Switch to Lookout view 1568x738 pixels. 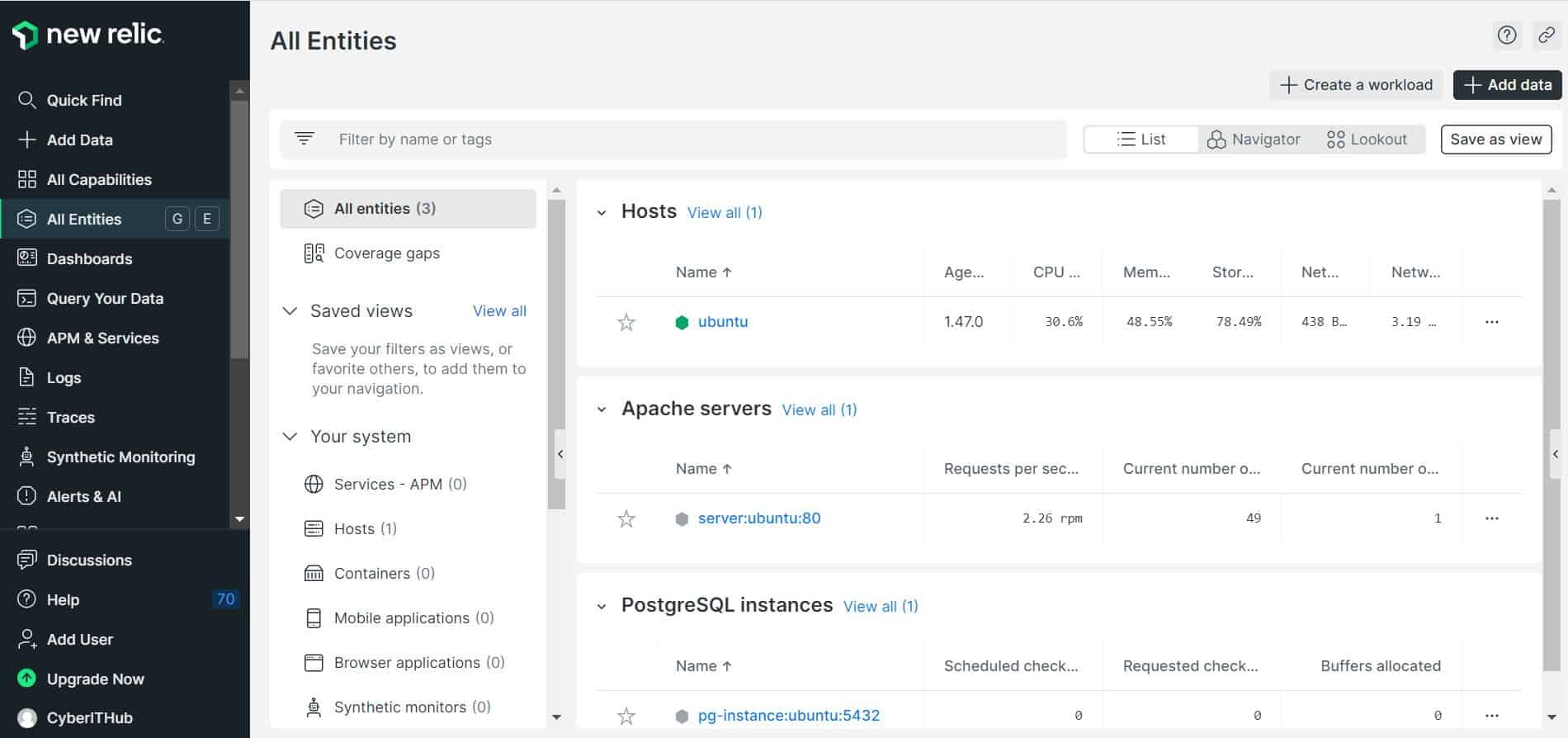[x=1367, y=140]
